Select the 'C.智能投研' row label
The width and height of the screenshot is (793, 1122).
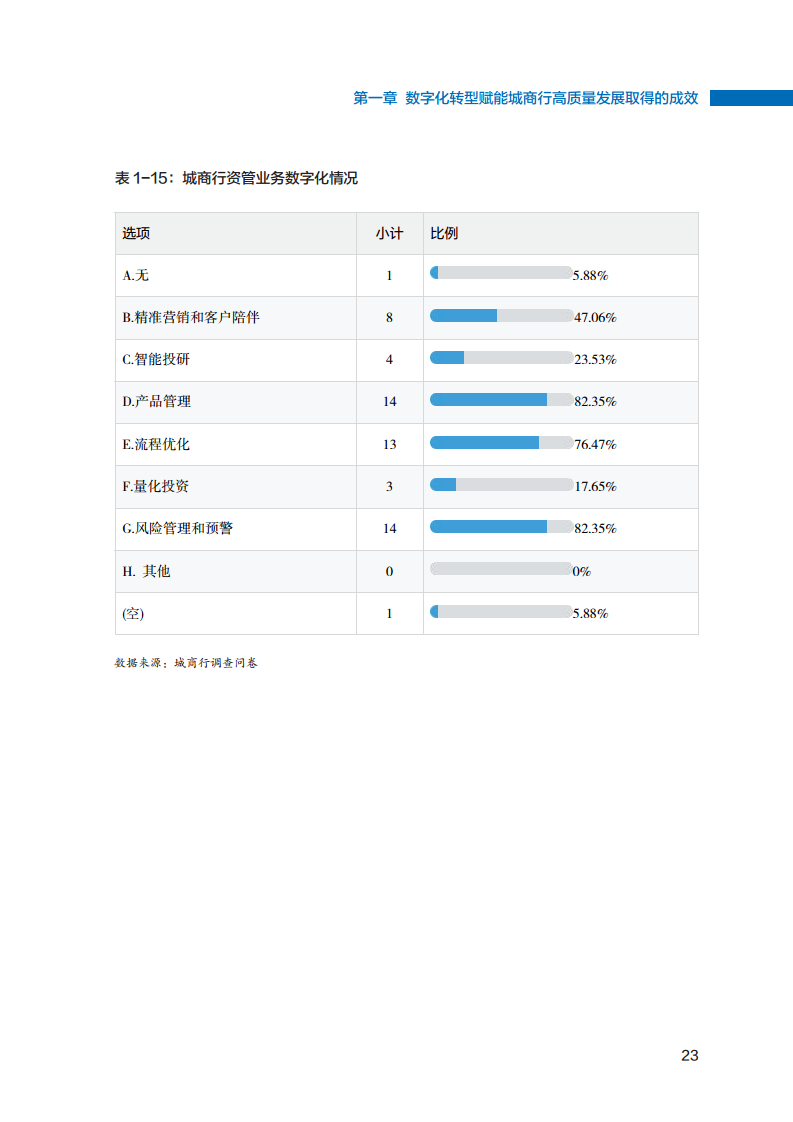click(x=156, y=359)
